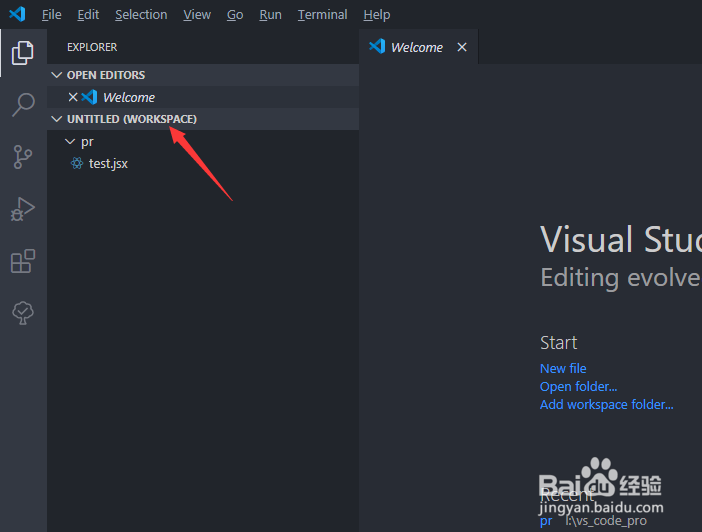Viewport: 702px width, 532px height.
Task: Open the Explorer view in activity bar
Action: (x=22, y=53)
